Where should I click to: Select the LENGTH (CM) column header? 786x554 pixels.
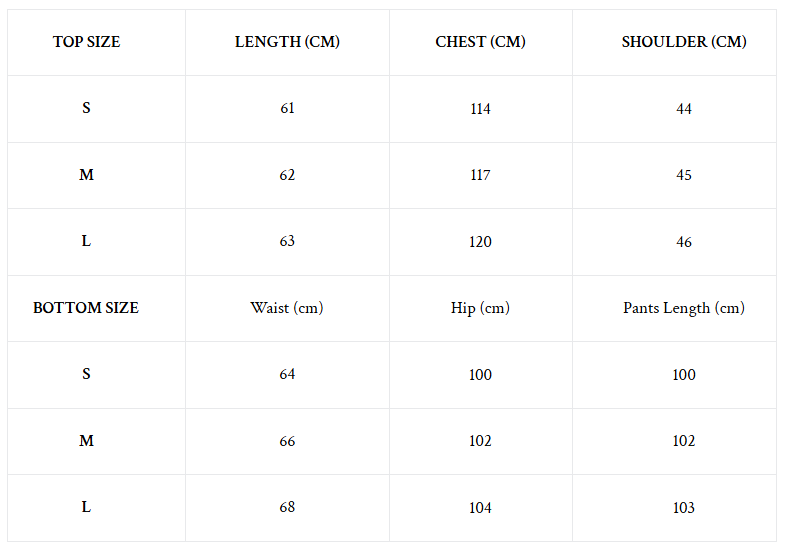pyautogui.click(x=287, y=42)
